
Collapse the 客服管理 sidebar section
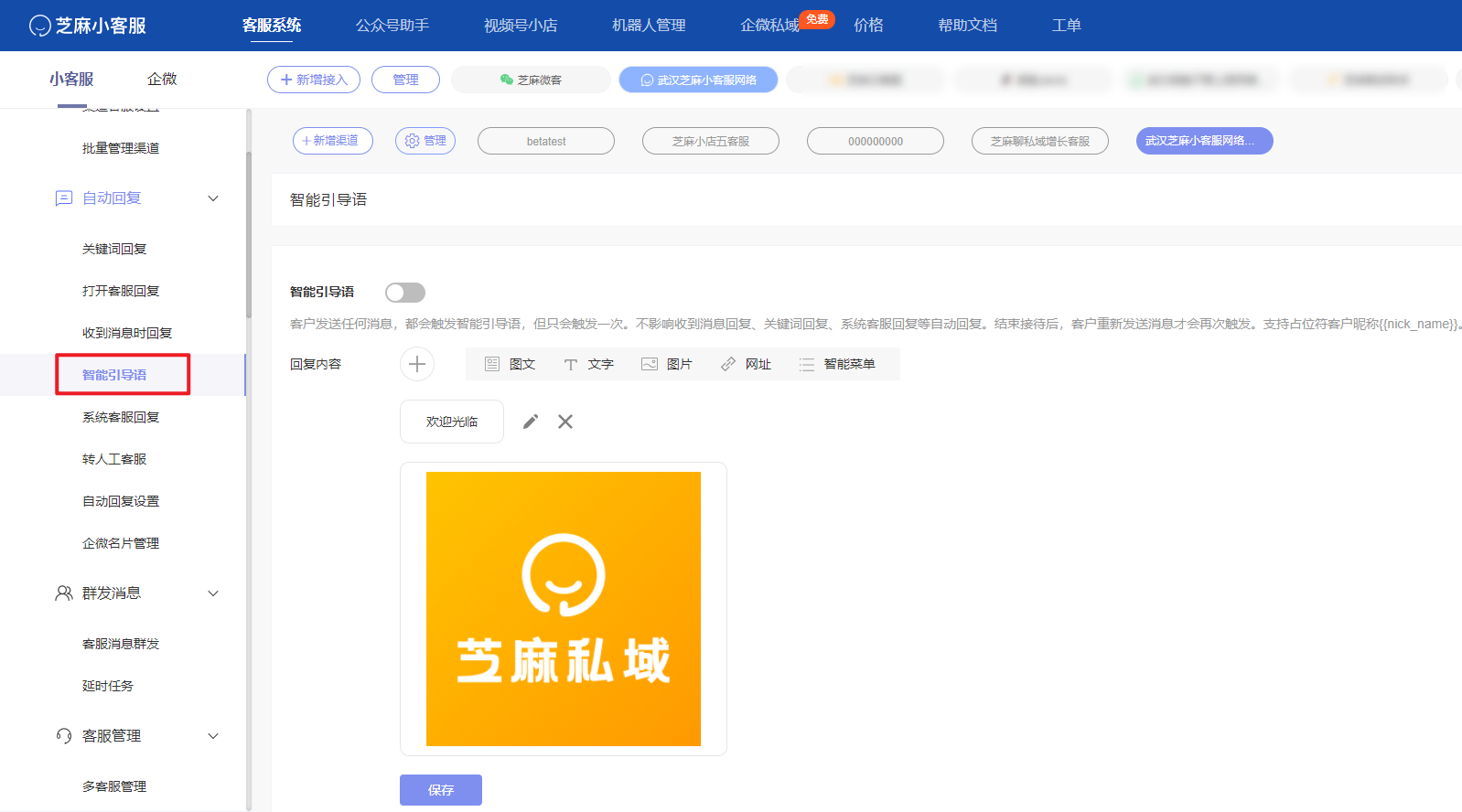pos(213,736)
